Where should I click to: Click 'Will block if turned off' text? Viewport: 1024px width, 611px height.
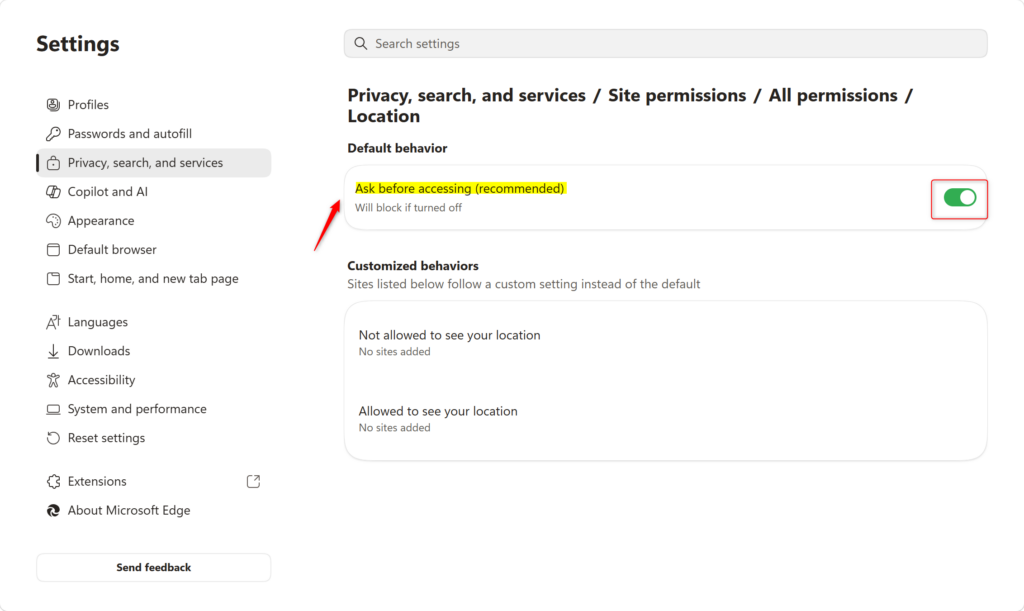click(x=408, y=208)
